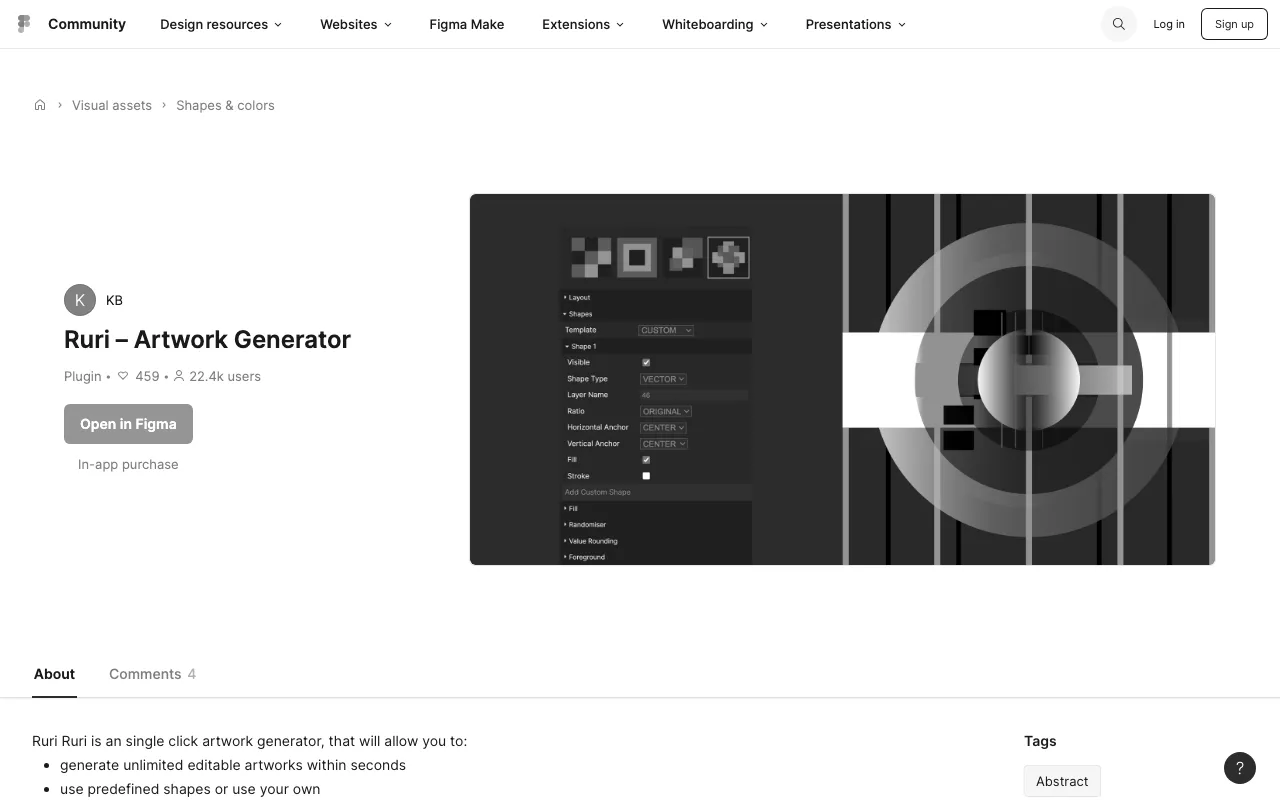1280x800 pixels.
Task: Open Design resources dropdown menu
Action: pyautogui.click(x=221, y=24)
